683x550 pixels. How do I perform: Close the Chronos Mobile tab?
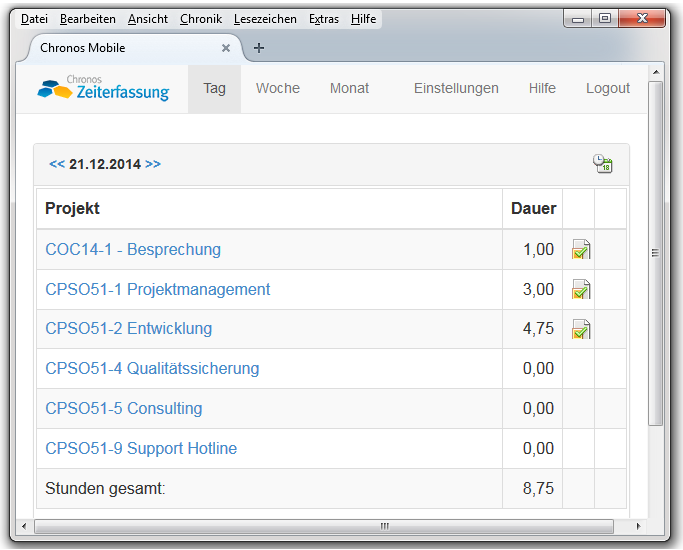(x=226, y=48)
